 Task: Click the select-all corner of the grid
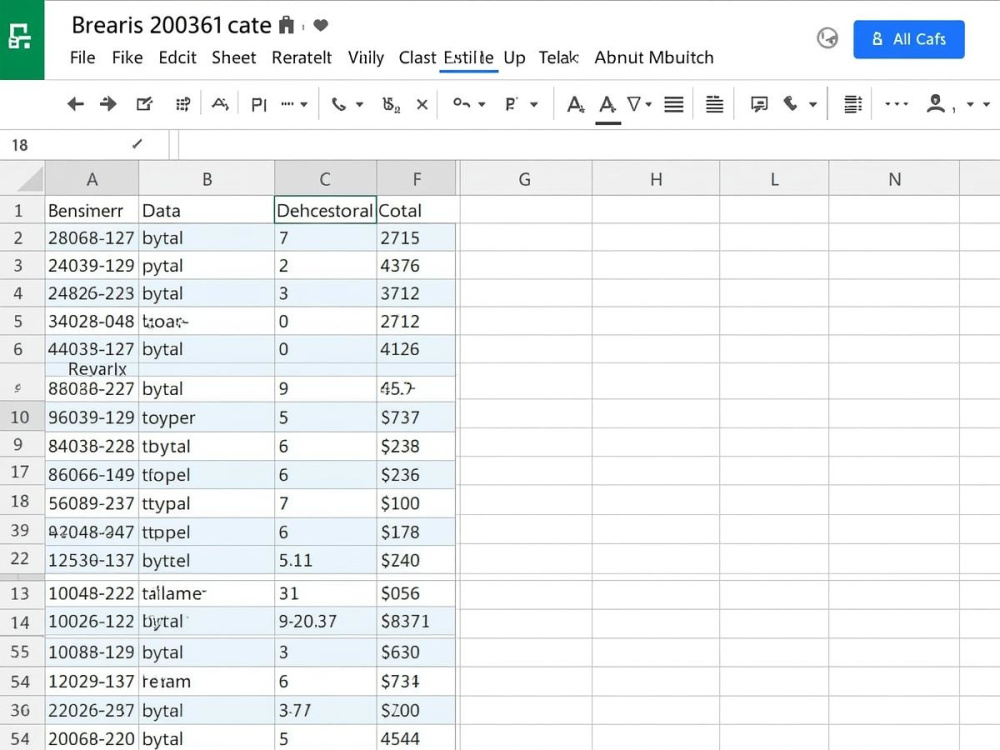pyautogui.click(x=22, y=179)
